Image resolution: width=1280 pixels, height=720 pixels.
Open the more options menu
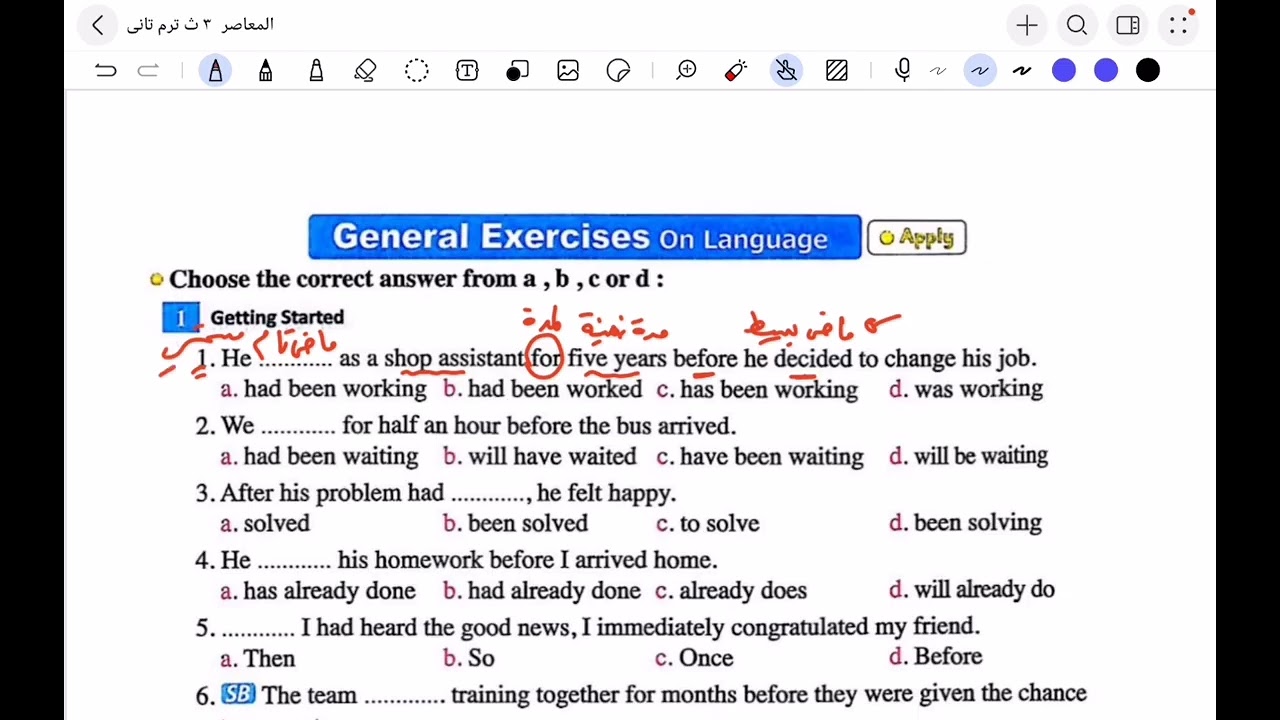tap(1179, 26)
